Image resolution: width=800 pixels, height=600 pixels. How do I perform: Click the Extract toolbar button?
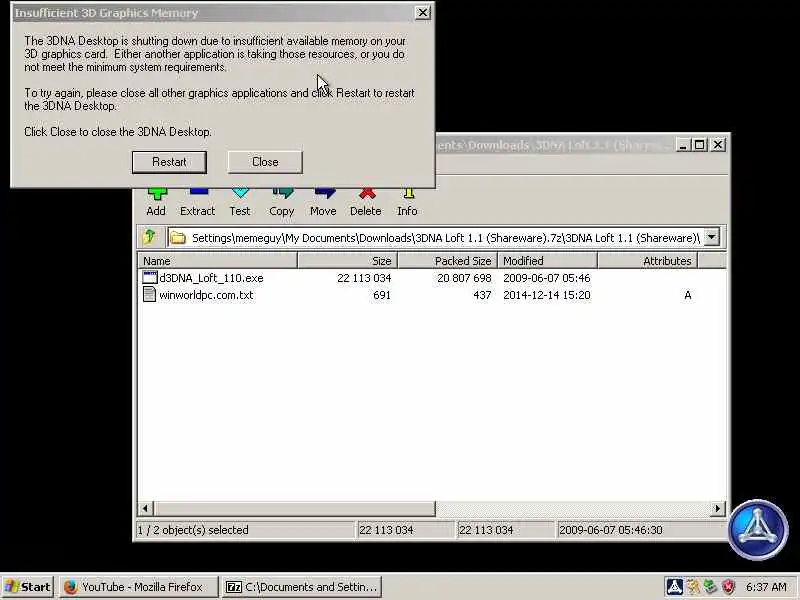coord(197,203)
